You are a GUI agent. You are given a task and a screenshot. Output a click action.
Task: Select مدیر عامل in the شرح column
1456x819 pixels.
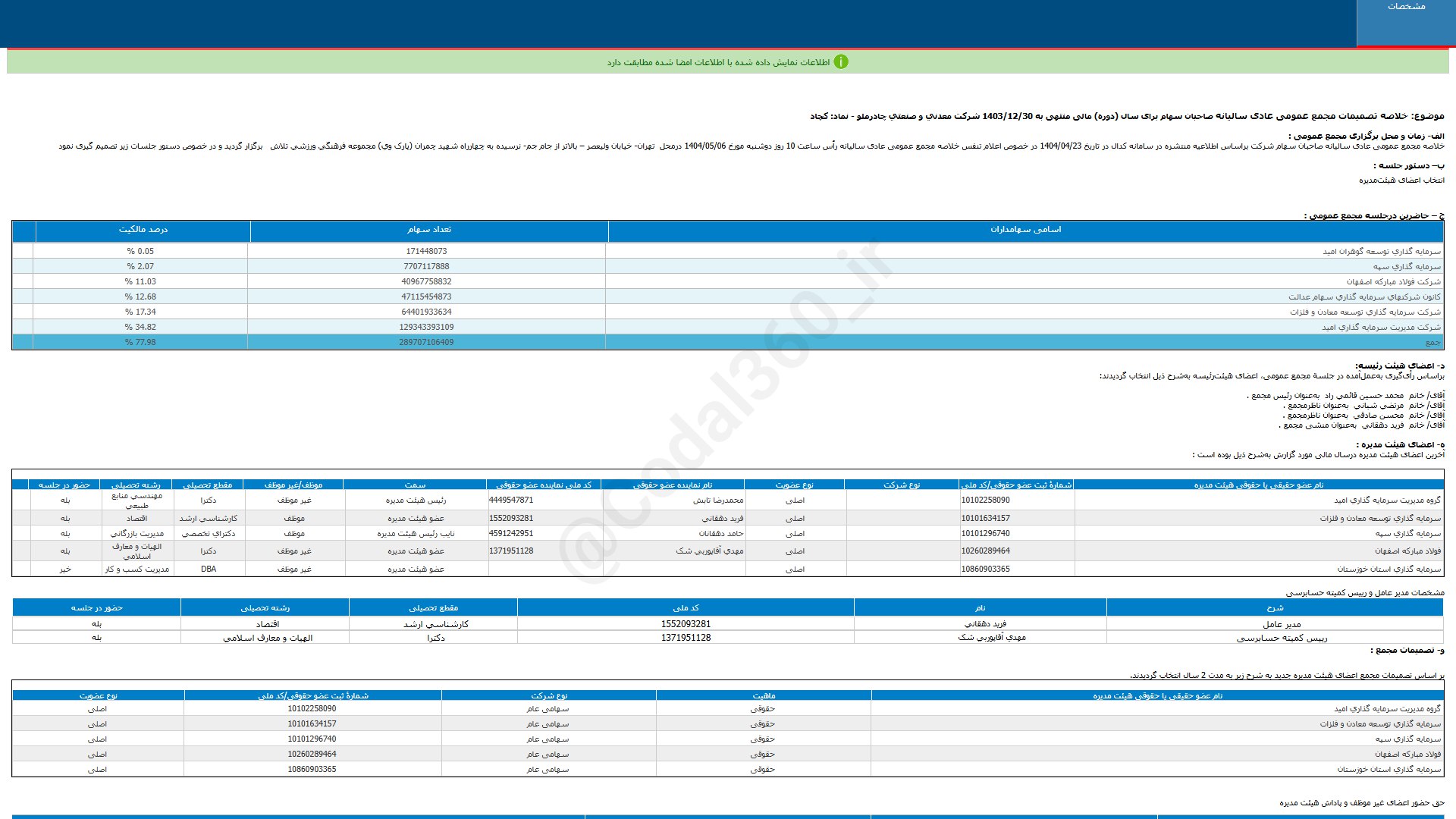(1282, 624)
